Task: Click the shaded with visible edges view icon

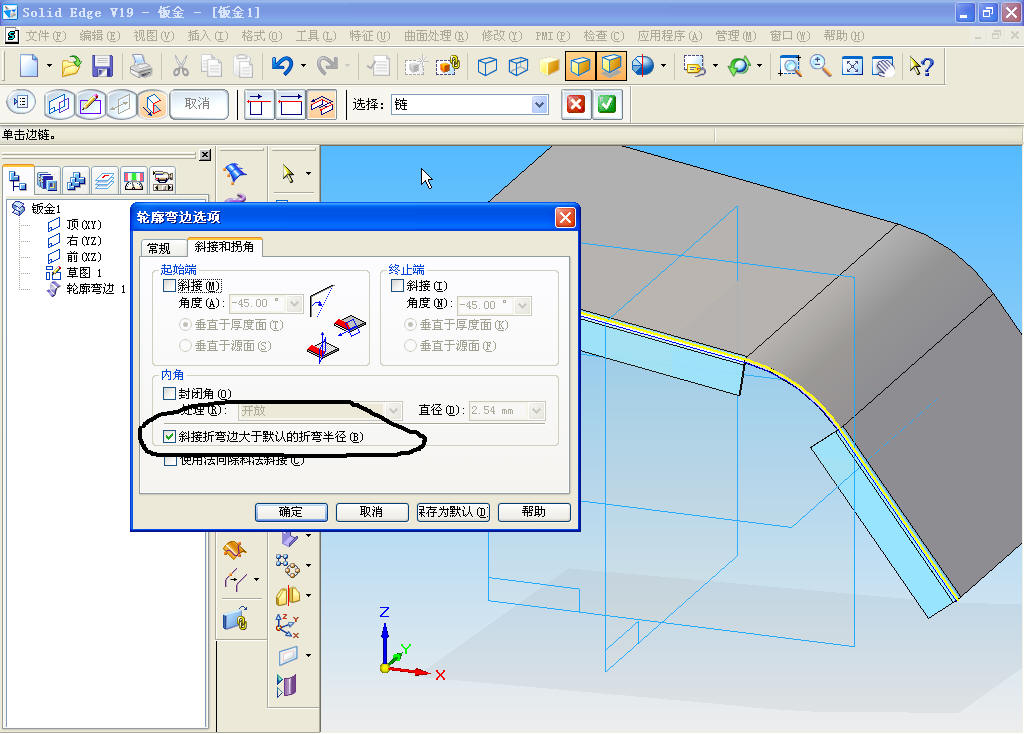Action: click(580, 66)
